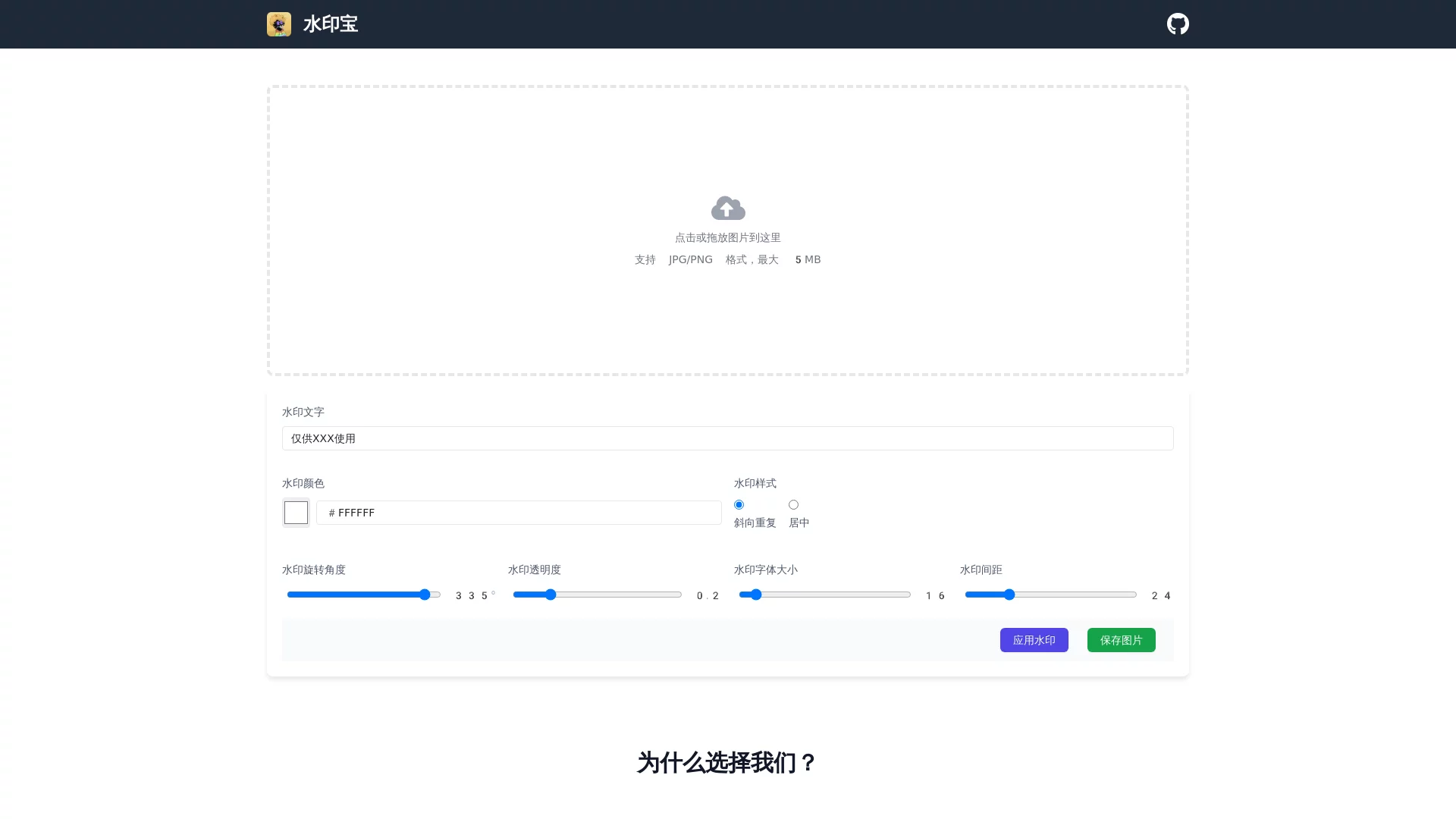Adjust the 水印间距 slider
This screenshot has height=819, width=1456.
coord(1008,595)
